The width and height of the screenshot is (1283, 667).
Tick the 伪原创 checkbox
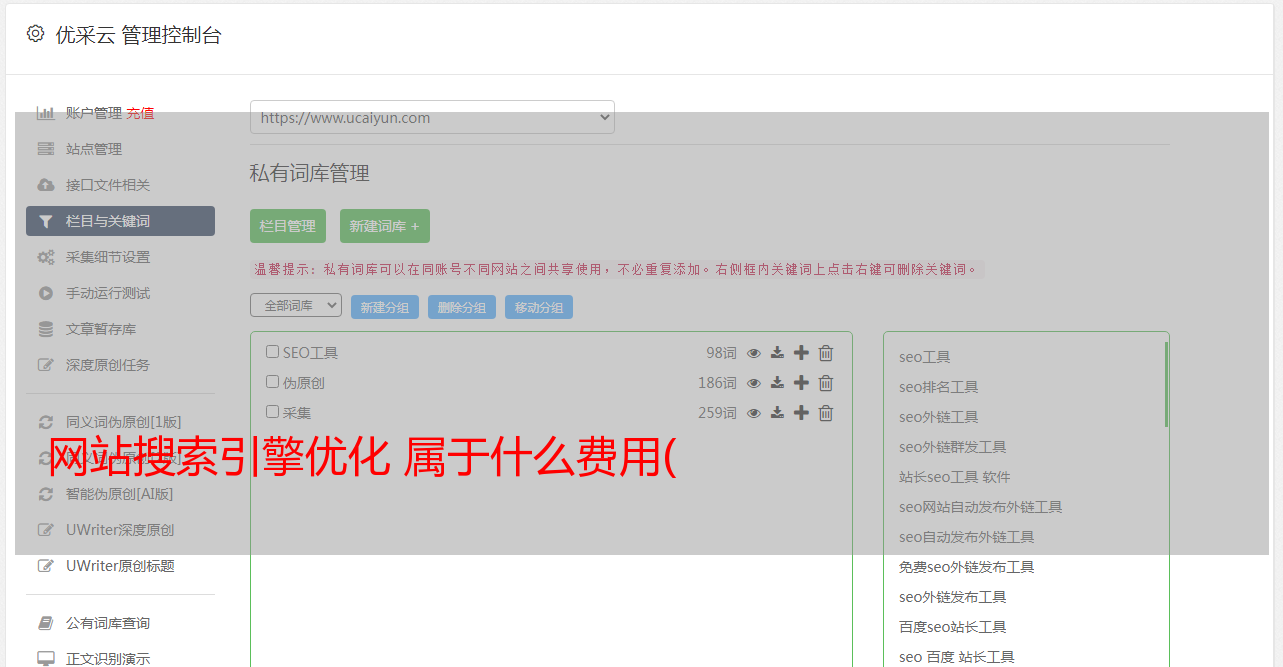pyautogui.click(x=272, y=382)
